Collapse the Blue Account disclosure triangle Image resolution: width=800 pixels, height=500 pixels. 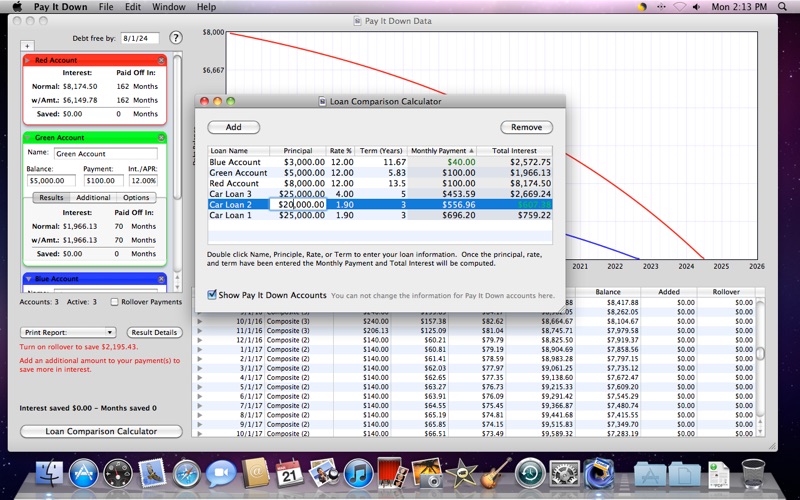(28, 279)
